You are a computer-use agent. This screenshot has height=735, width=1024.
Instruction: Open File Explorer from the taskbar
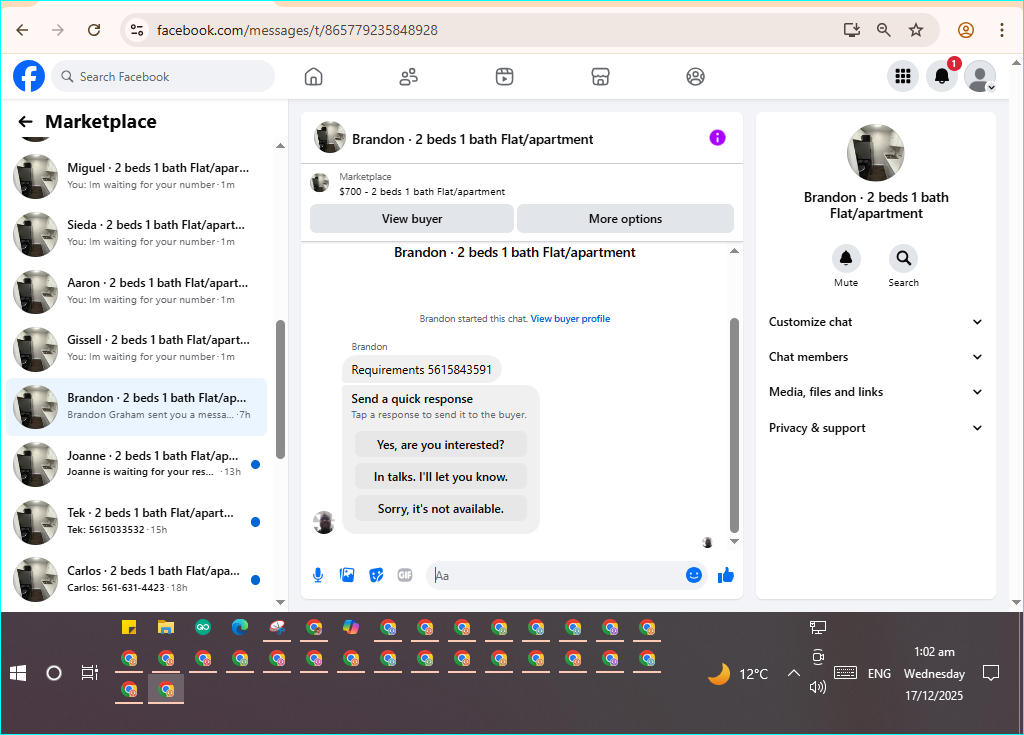point(166,627)
